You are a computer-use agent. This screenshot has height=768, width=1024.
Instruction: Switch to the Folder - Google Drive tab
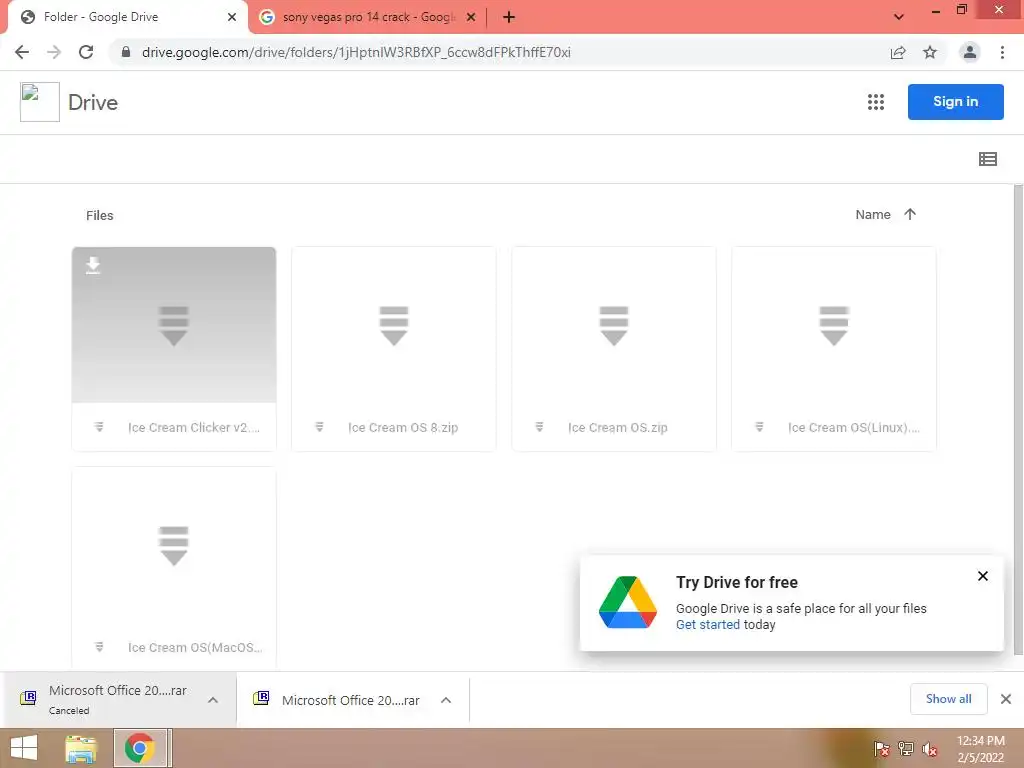click(127, 17)
